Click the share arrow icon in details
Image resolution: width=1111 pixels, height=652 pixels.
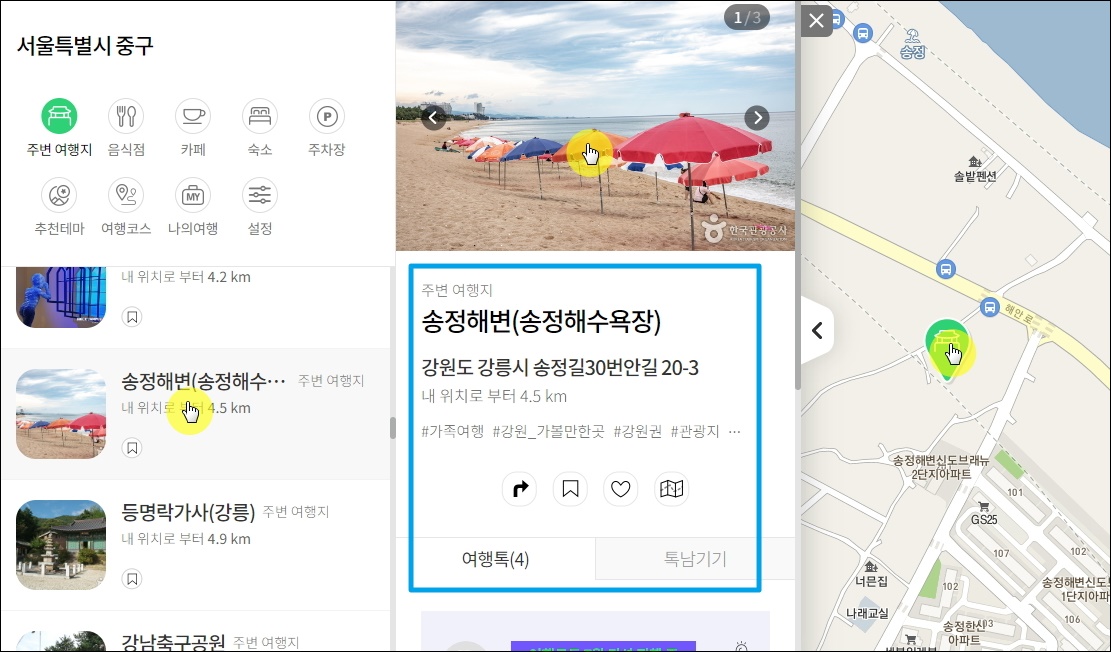coord(519,488)
